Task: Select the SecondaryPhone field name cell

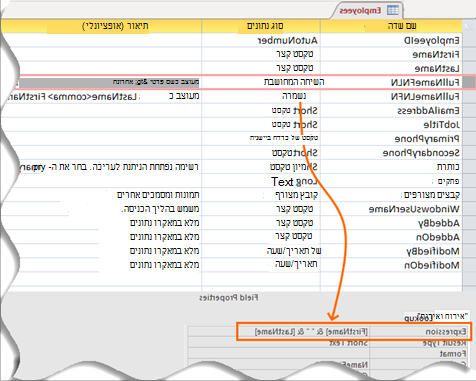Action: pos(391,152)
